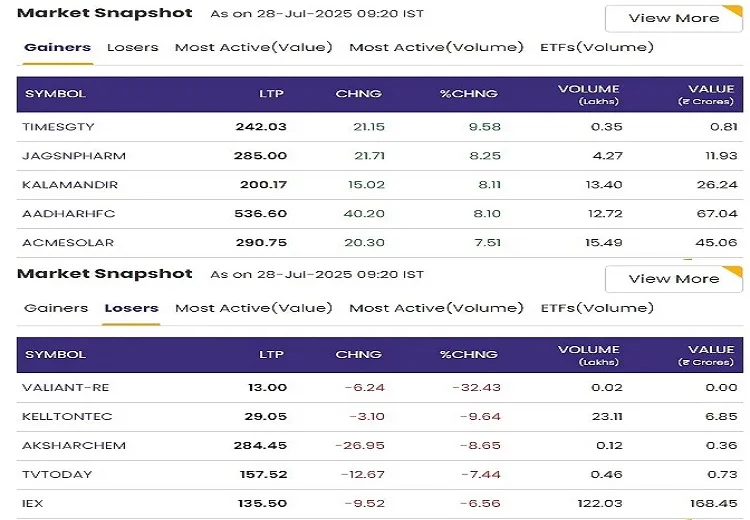
Task: Open AADHARHFC stock details
Action: 55,214
